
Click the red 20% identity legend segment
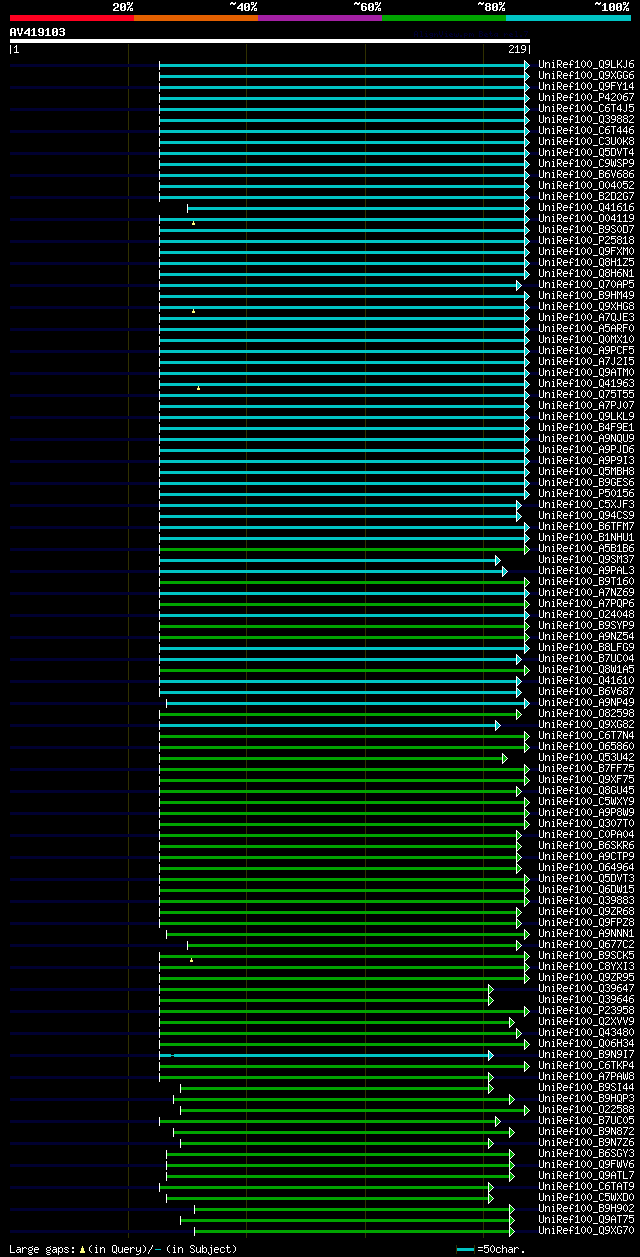tap(72, 18)
